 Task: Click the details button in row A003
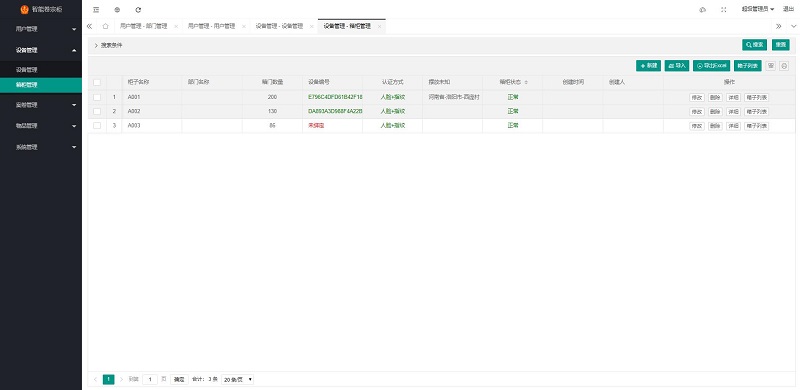(733, 126)
